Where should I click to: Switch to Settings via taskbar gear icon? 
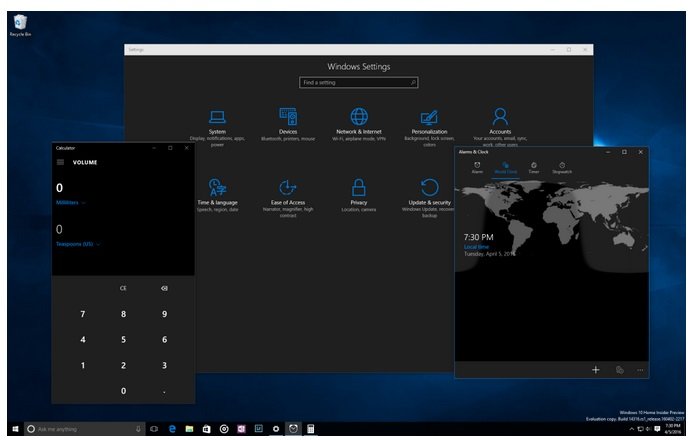pos(276,429)
